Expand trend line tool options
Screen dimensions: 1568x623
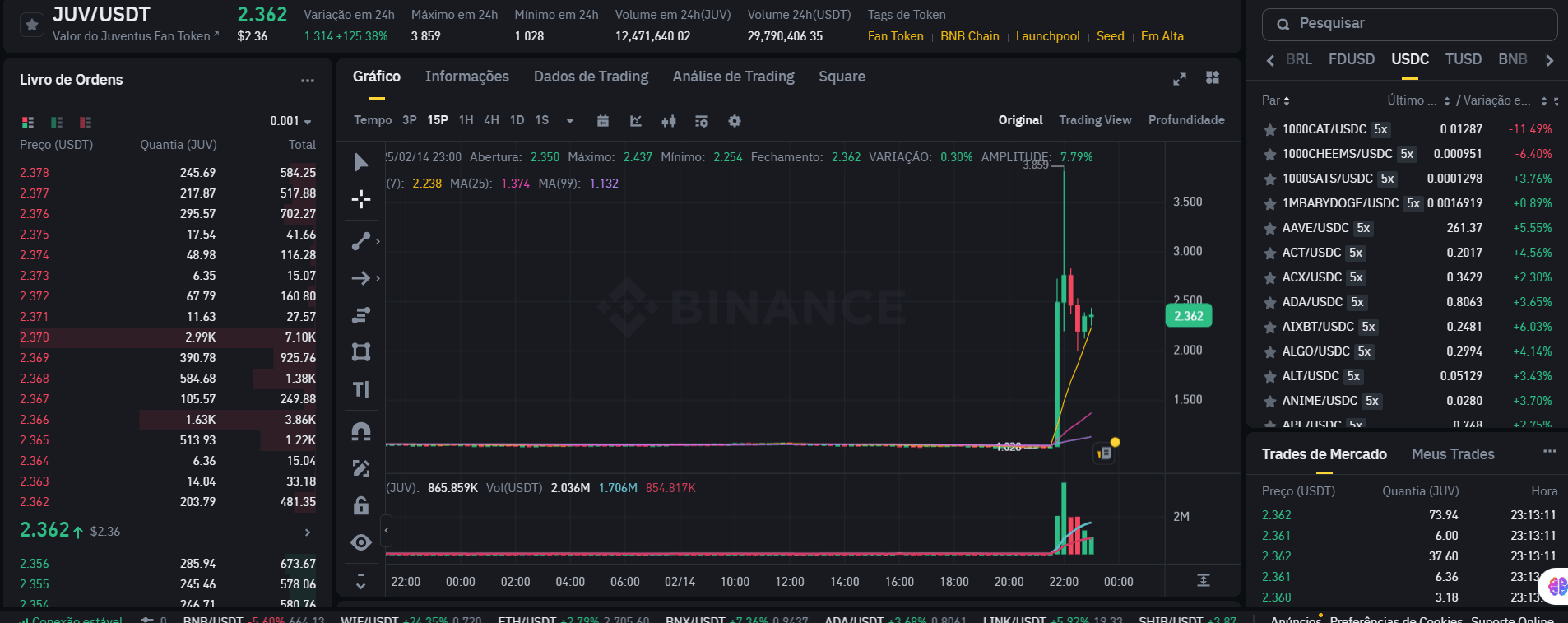point(378,241)
